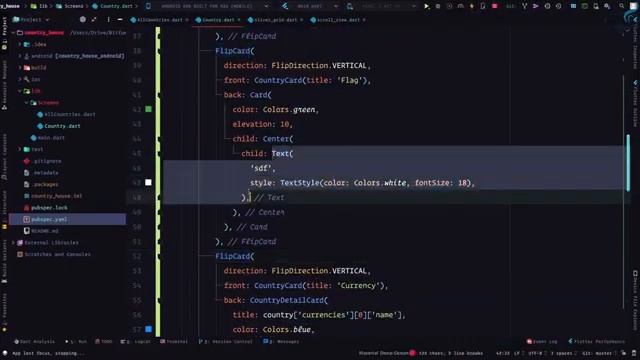The image size is (640, 360).
Task: Run the app with the green play icon
Action: pos(426,7)
